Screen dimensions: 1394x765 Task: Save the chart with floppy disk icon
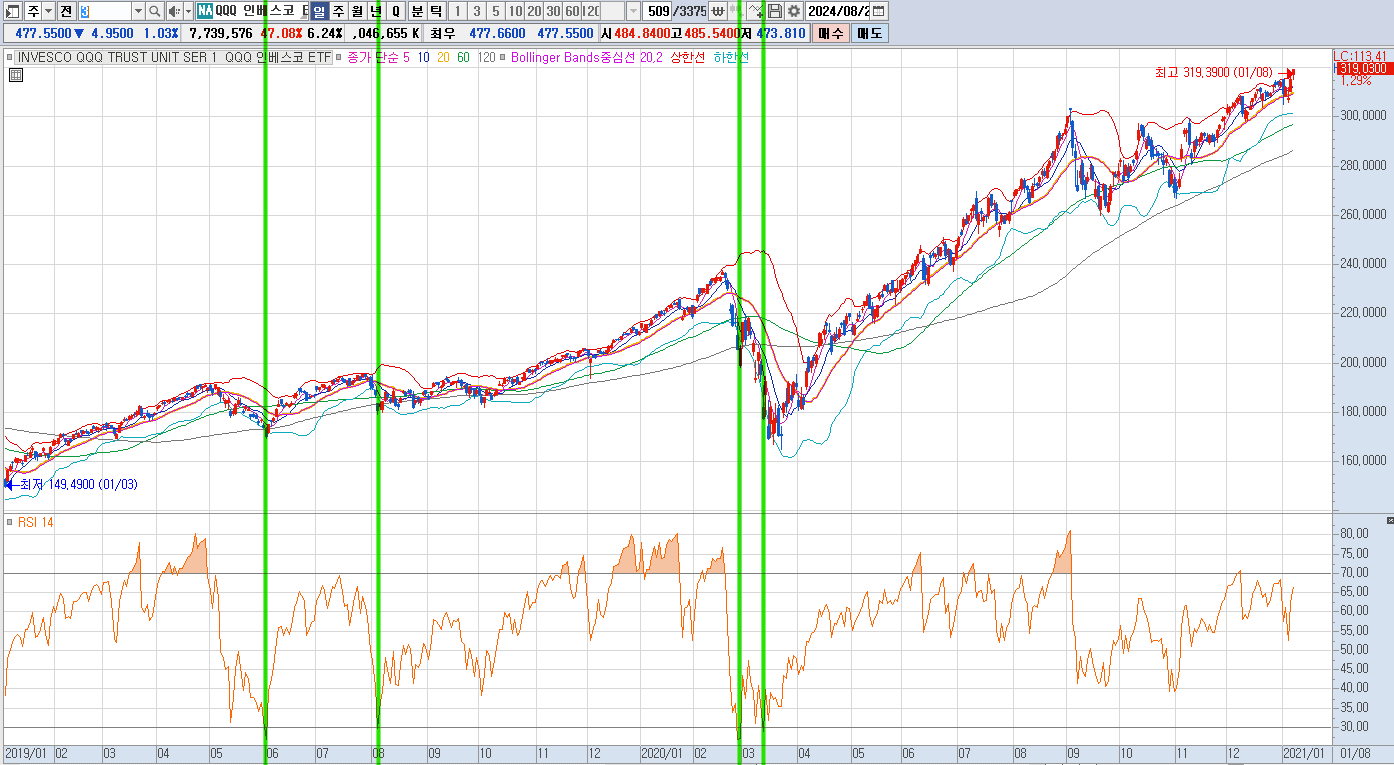click(x=775, y=12)
